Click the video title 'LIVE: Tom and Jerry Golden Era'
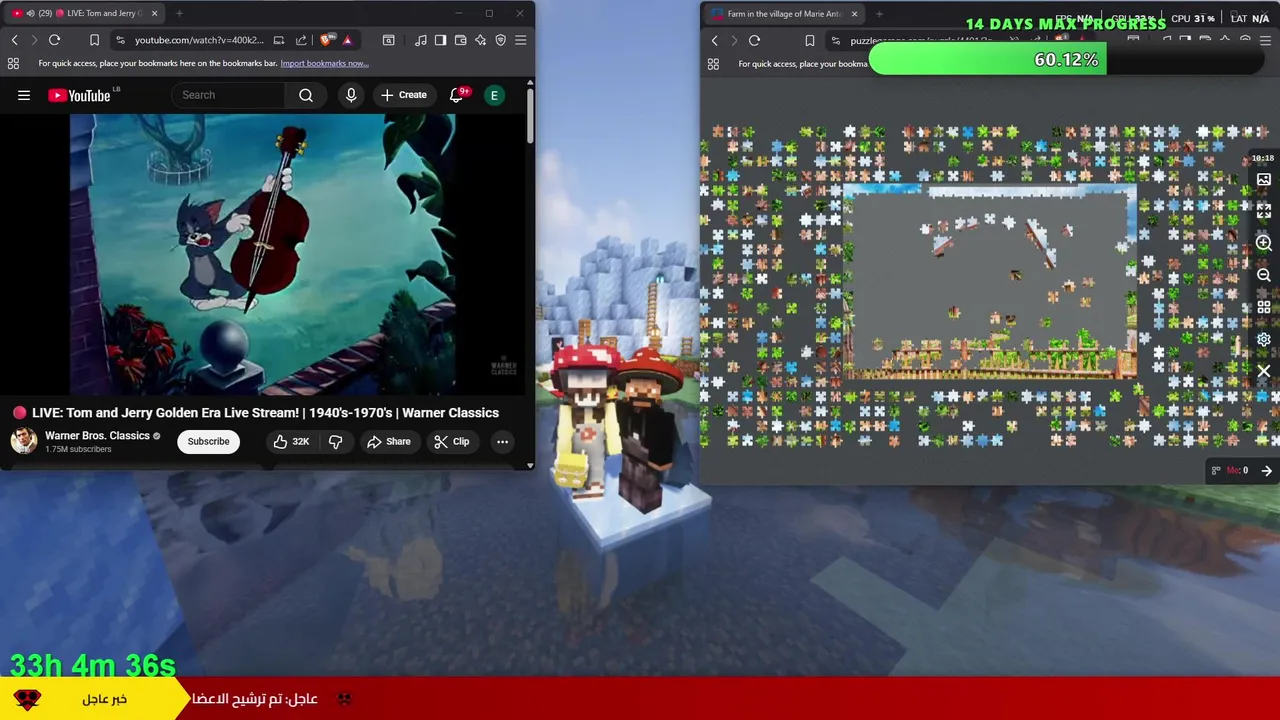This screenshot has width=1280, height=720. (265, 413)
